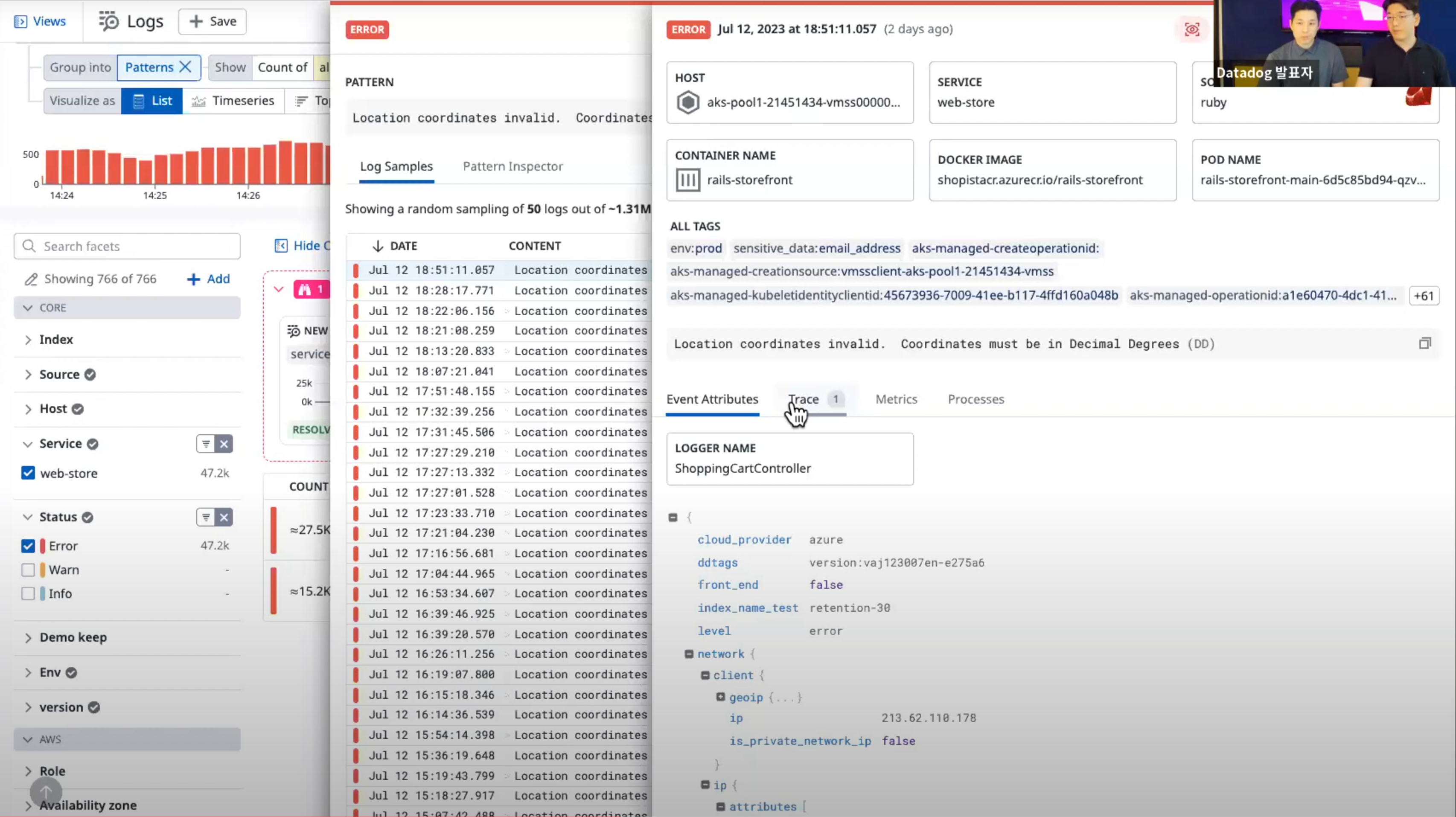The height and width of the screenshot is (817, 1456).
Task: Clear the Status facet filter with X
Action: (x=224, y=517)
